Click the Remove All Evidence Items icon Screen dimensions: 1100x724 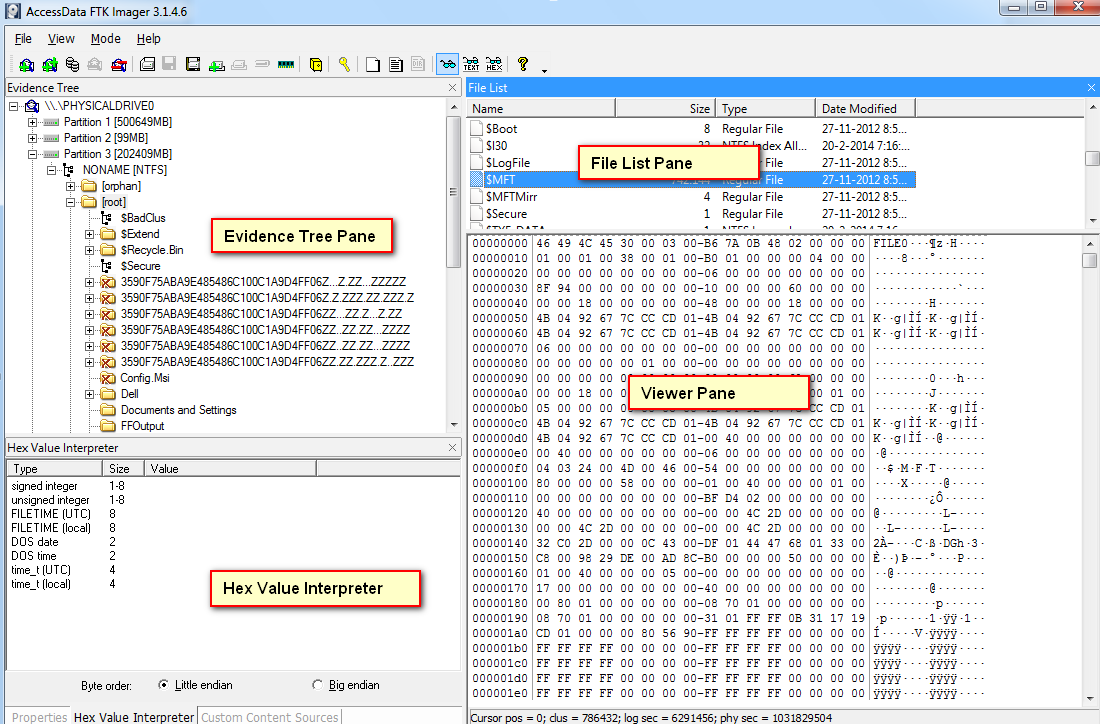click(x=119, y=65)
